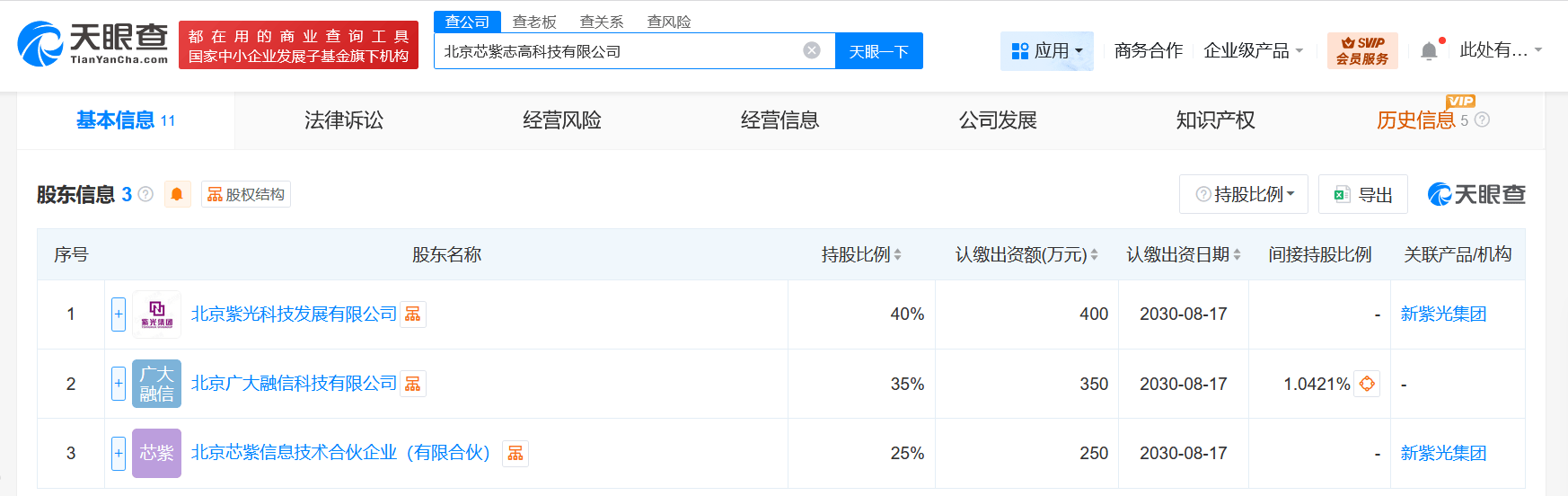Open equity structure icon for 北京紫光科技发展有限公司
The image size is (1568, 496).
point(413,314)
